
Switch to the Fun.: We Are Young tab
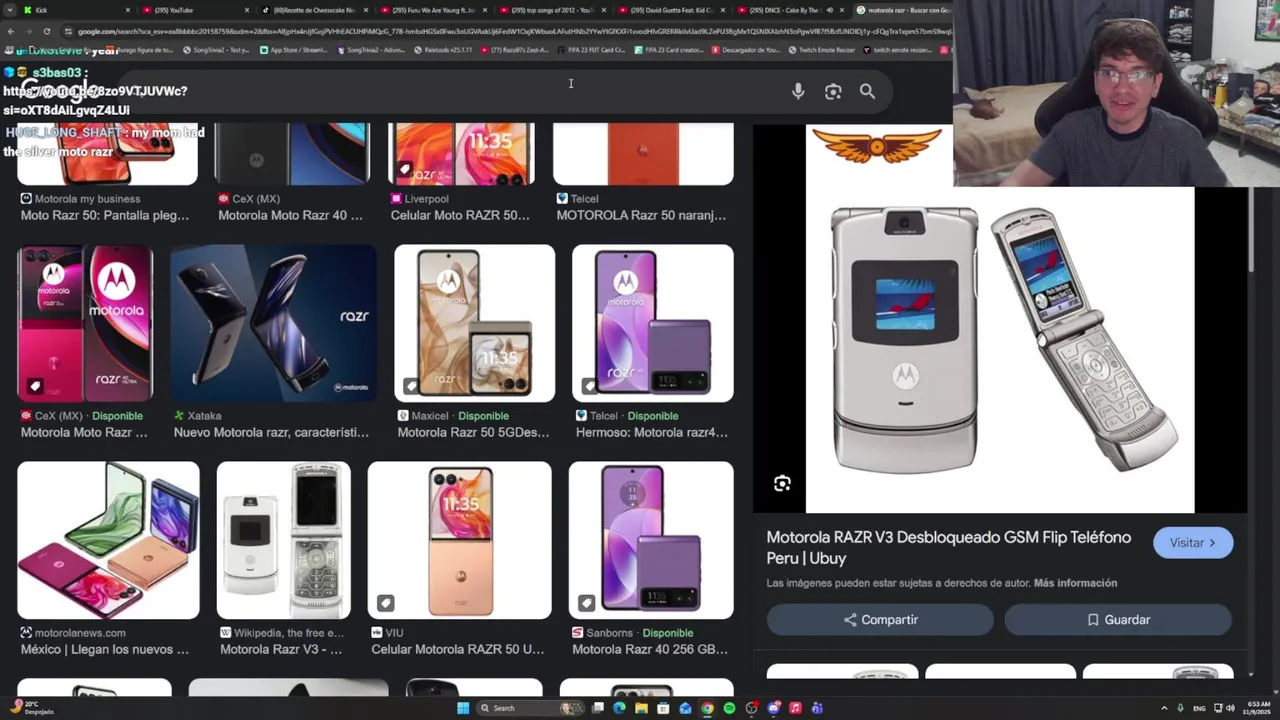pyautogui.click(x=432, y=10)
